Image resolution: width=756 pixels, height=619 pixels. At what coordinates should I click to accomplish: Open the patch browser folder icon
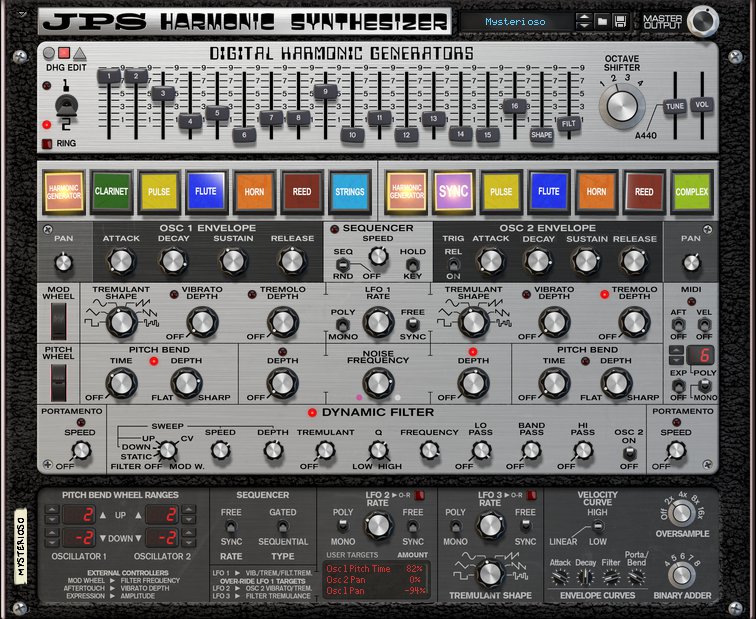(x=602, y=22)
